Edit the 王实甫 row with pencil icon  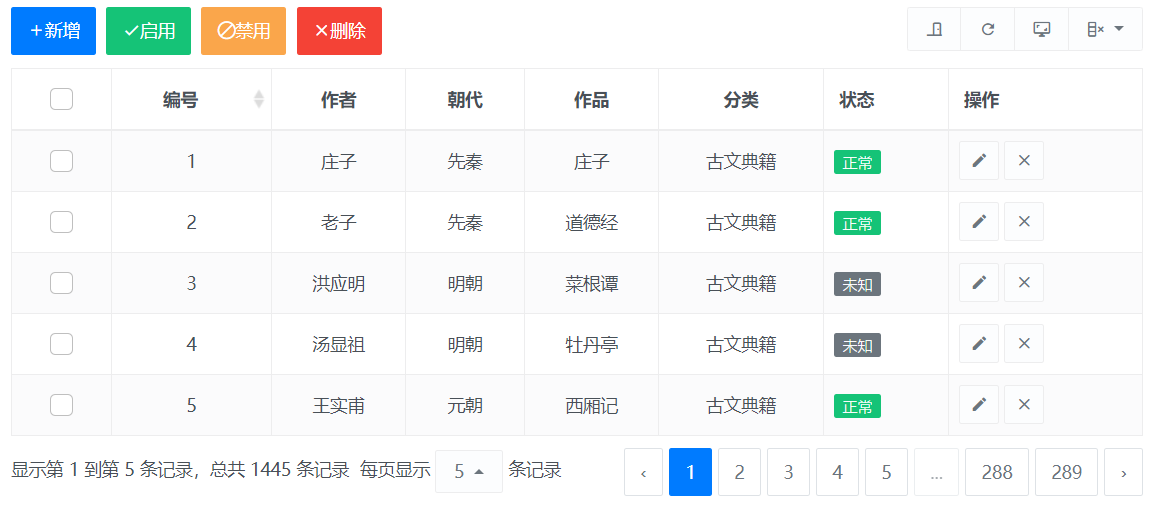click(x=979, y=405)
